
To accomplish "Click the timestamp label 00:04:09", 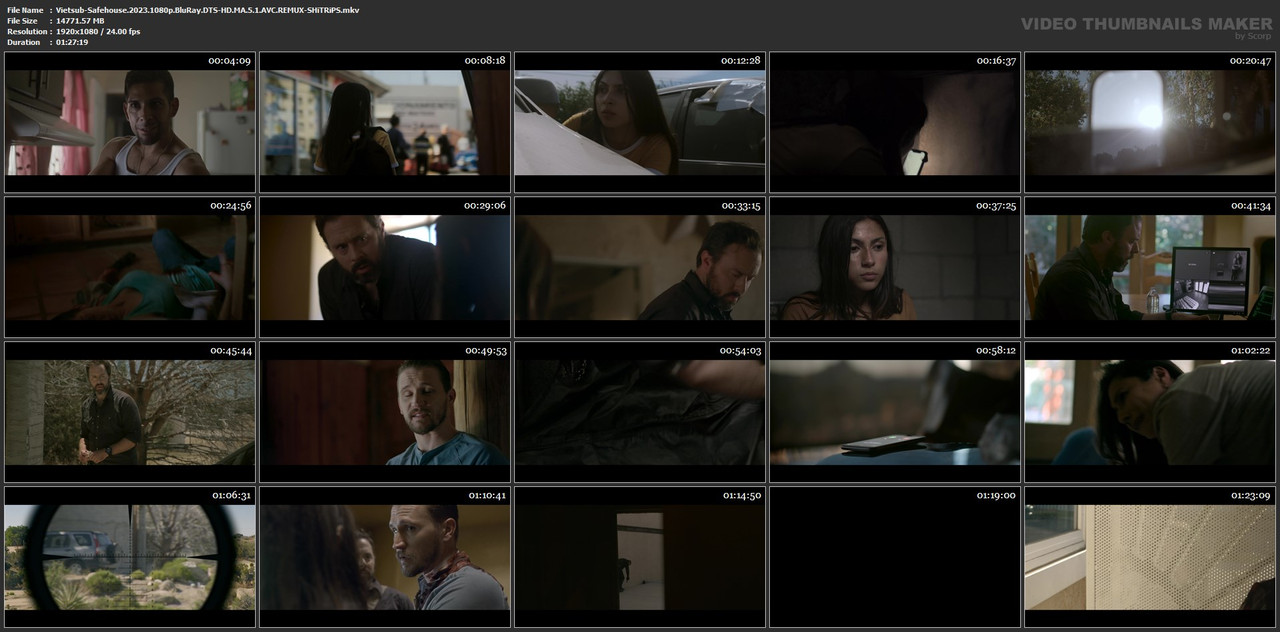I will tap(229, 61).
